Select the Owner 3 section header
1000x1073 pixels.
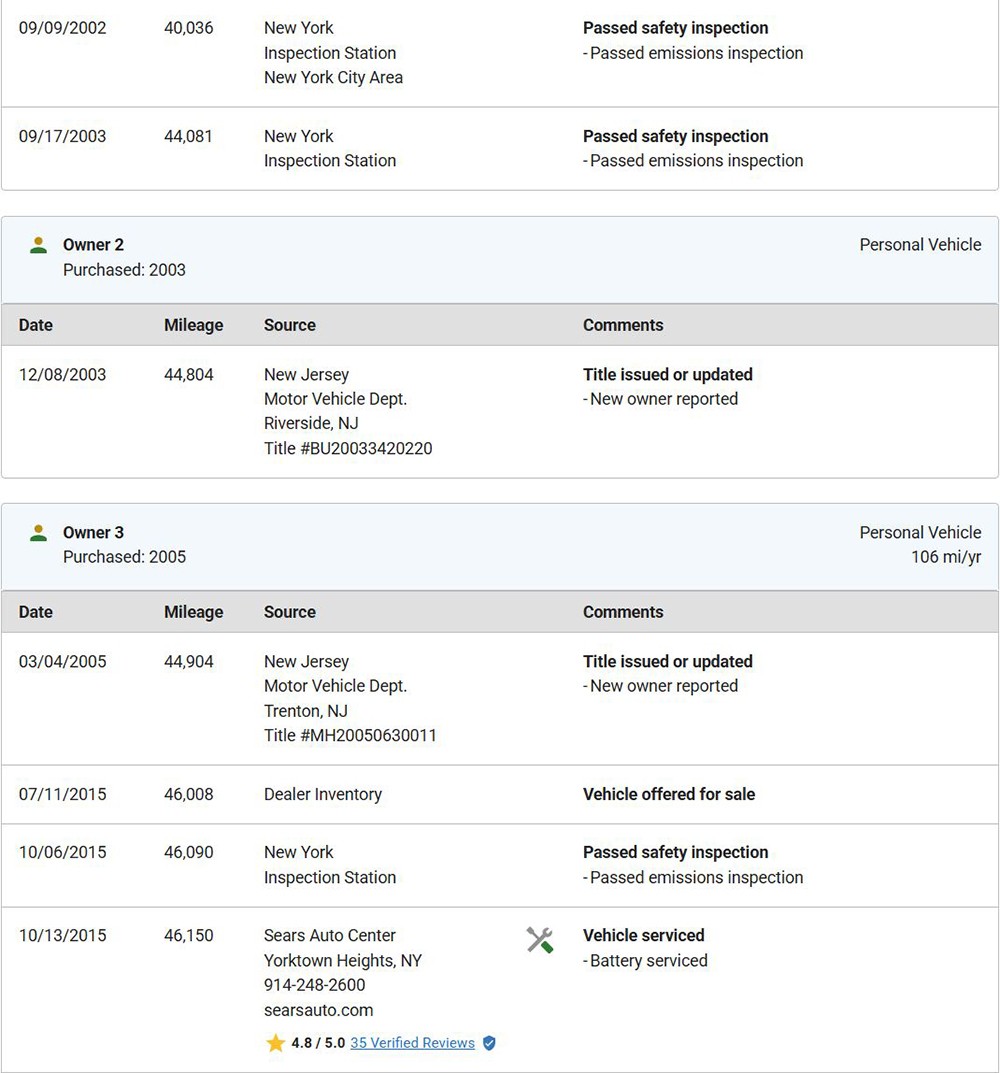(x=500, y=547)
